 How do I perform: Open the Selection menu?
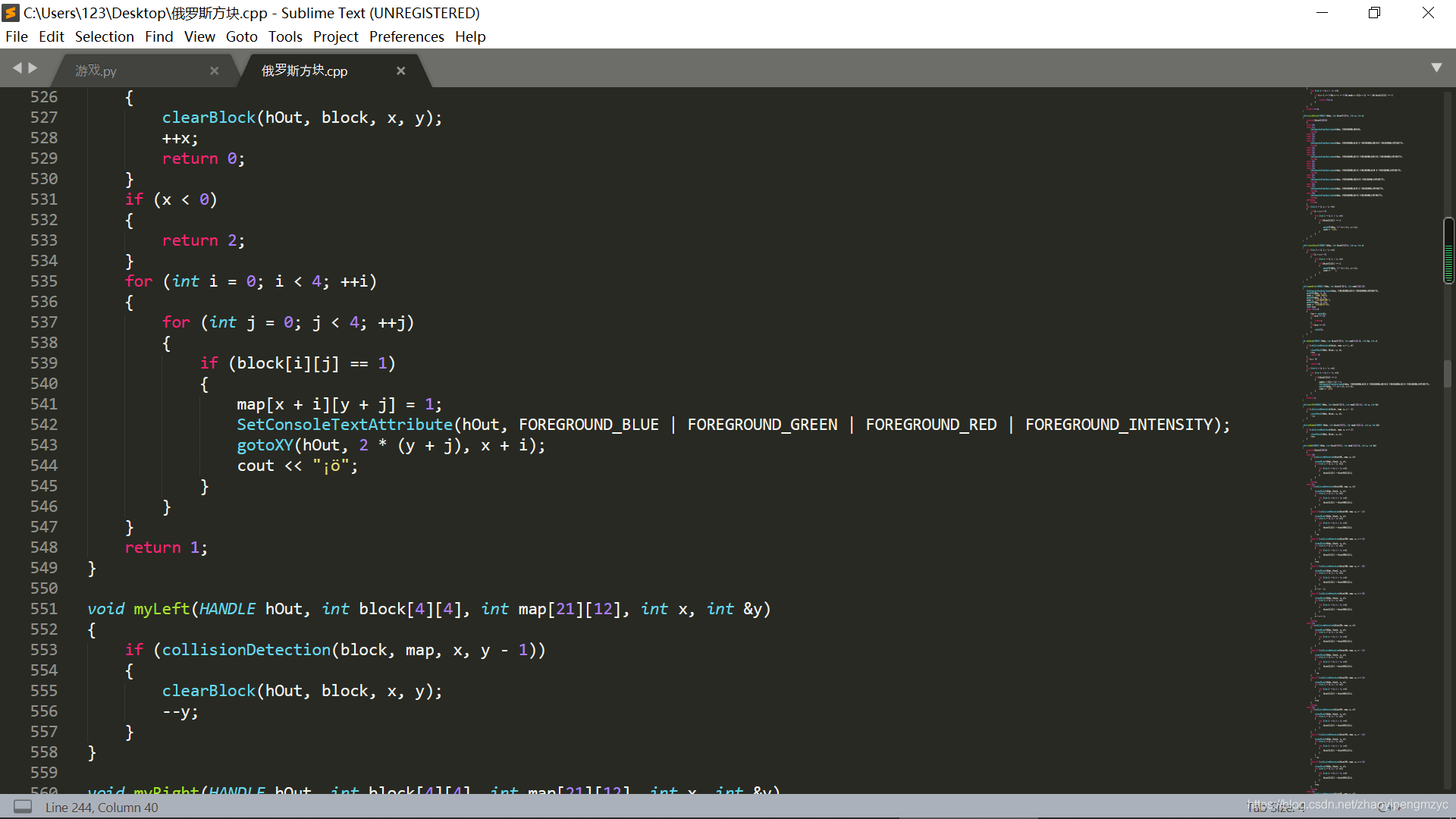[x=104, y=36]
